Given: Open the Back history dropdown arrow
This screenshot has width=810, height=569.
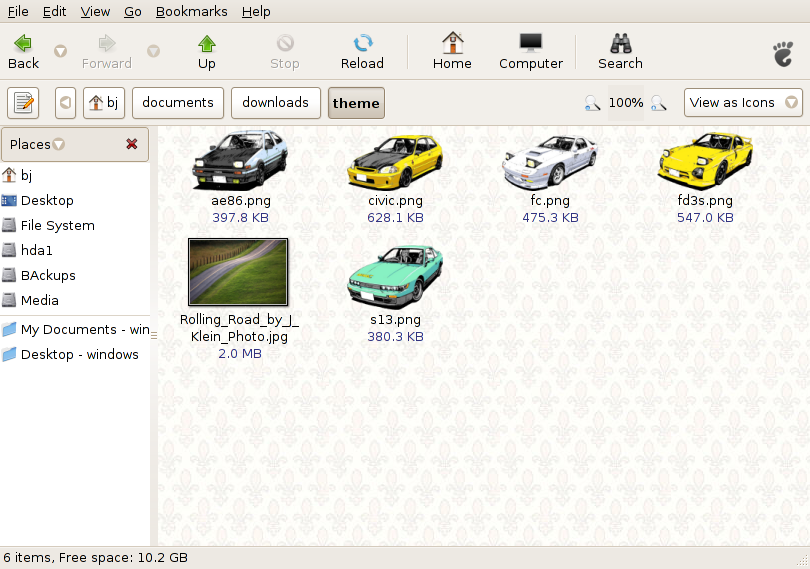Looking at the screenshot, I should coord(60,51).
